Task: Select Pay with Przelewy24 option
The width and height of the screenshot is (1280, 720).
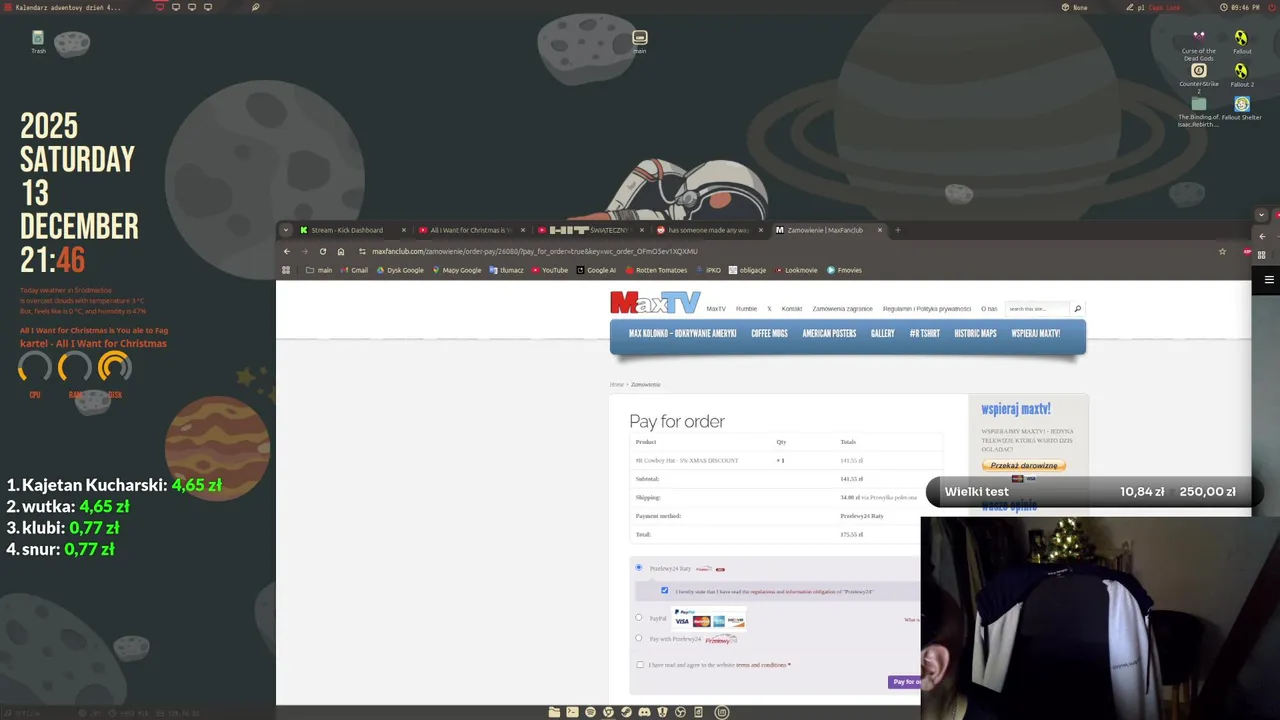Action: click(639, 638)
